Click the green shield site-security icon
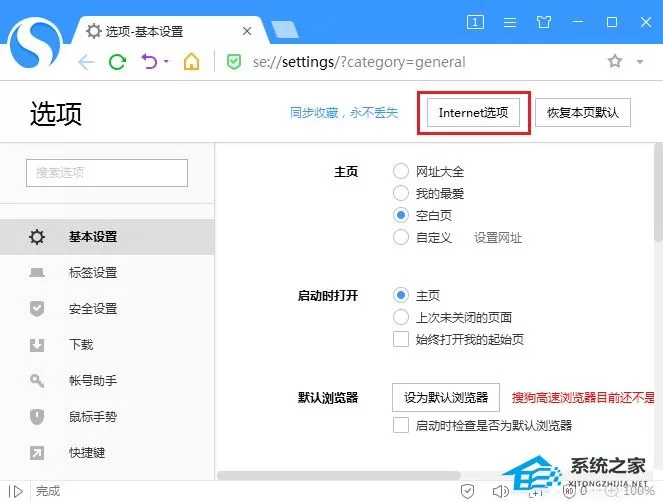The height and width of the screenshot is (502, 663). pos(234,62)
